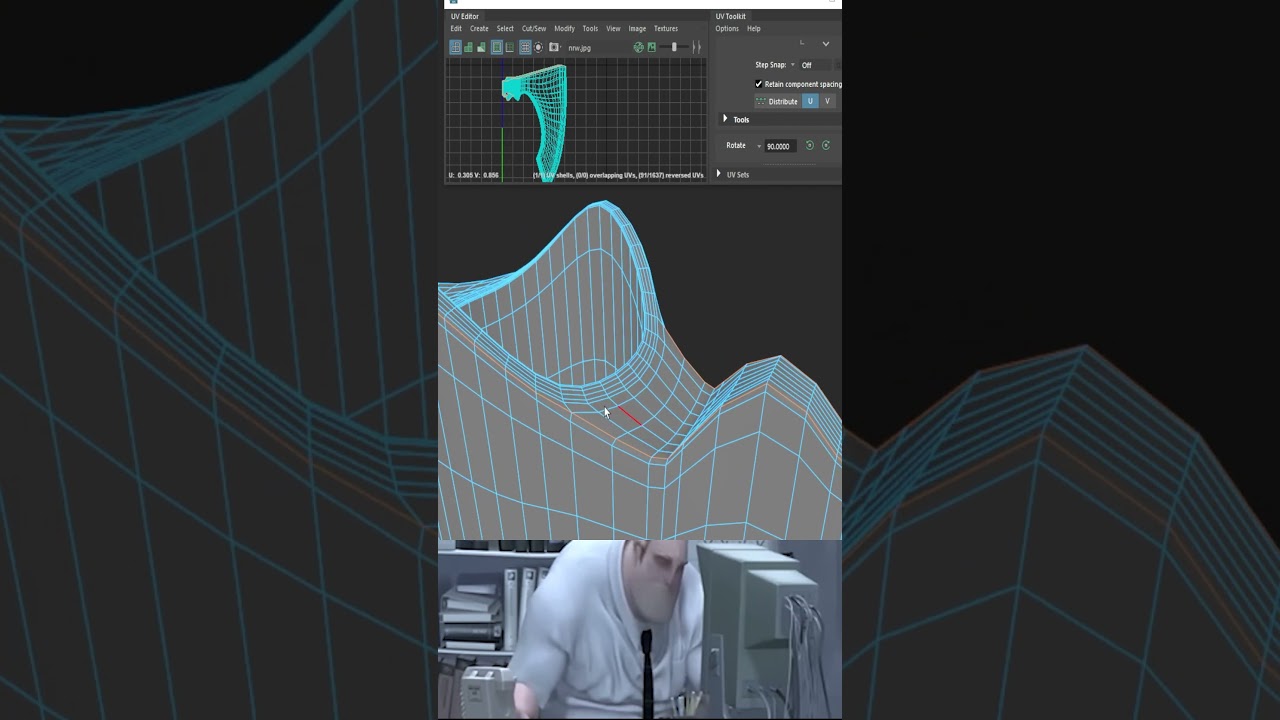Toggle the UV distortion display icon
The height and width of the screenshot is (720, 1280).
(497, 47)
